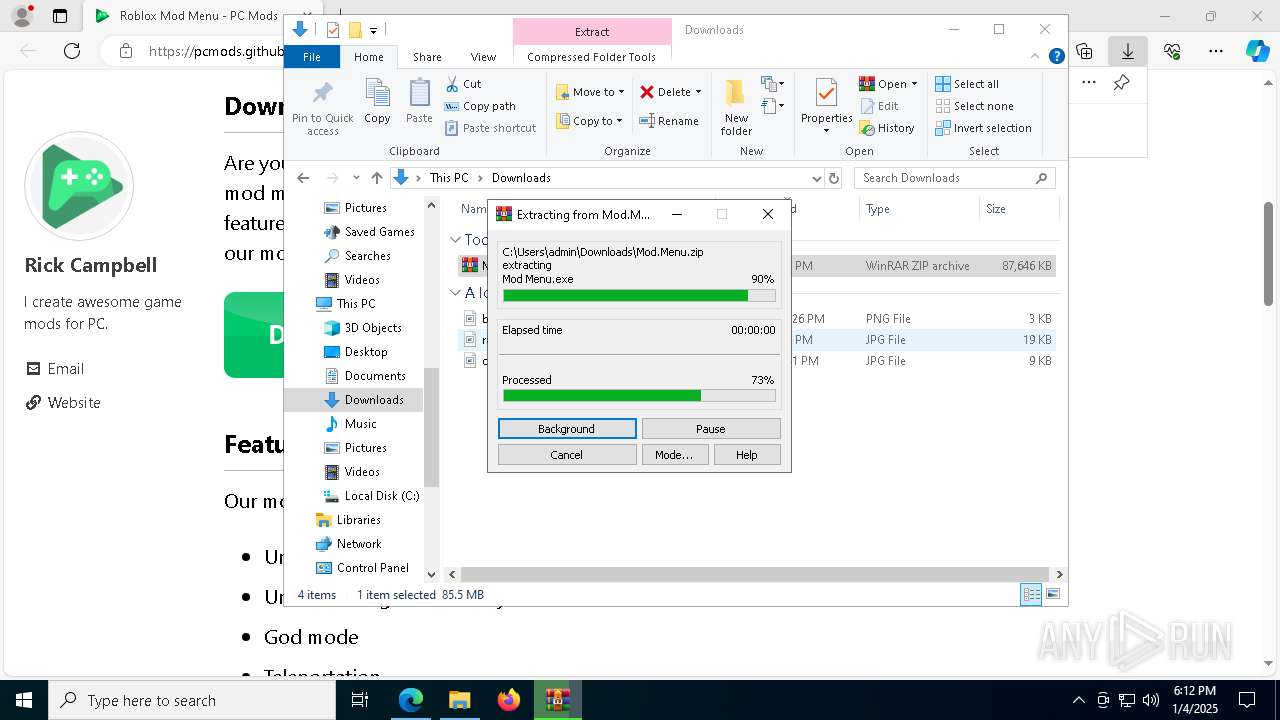The image size is (1280, 720).
Task: Pause the extraction
Action: coord(711,429)
